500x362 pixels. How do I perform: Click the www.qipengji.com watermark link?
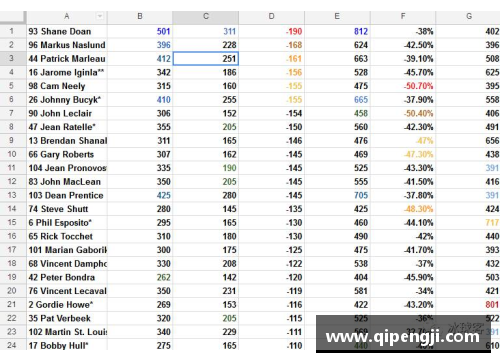[x=403, y=337]
